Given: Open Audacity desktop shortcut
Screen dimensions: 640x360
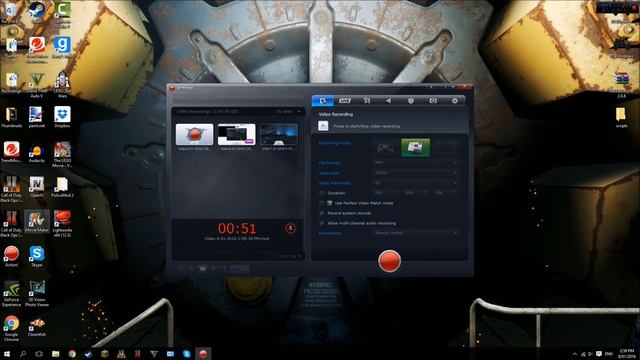Looking at the screenshot, I should click(37, 153).
